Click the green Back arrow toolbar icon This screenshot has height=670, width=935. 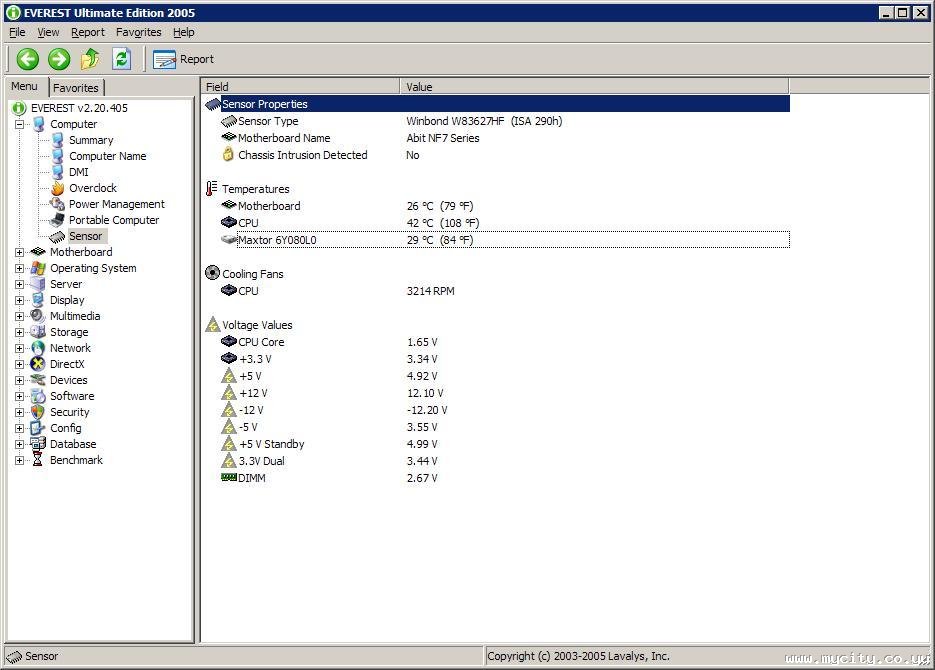(27, 59)
